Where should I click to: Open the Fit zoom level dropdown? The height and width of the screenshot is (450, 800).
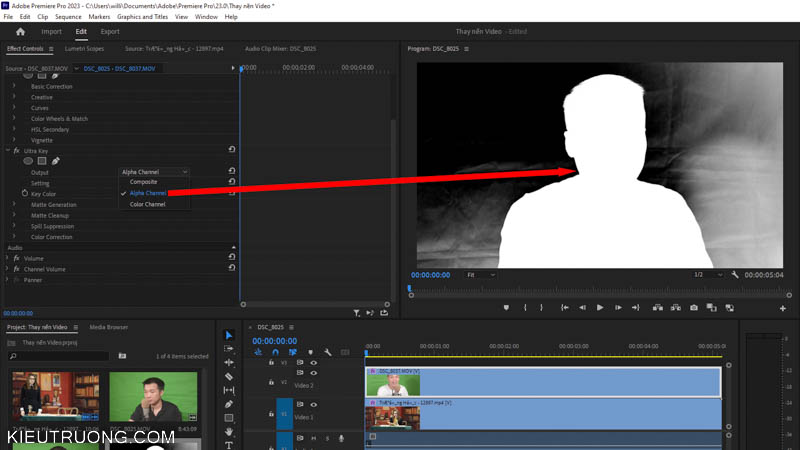[481, 275]
